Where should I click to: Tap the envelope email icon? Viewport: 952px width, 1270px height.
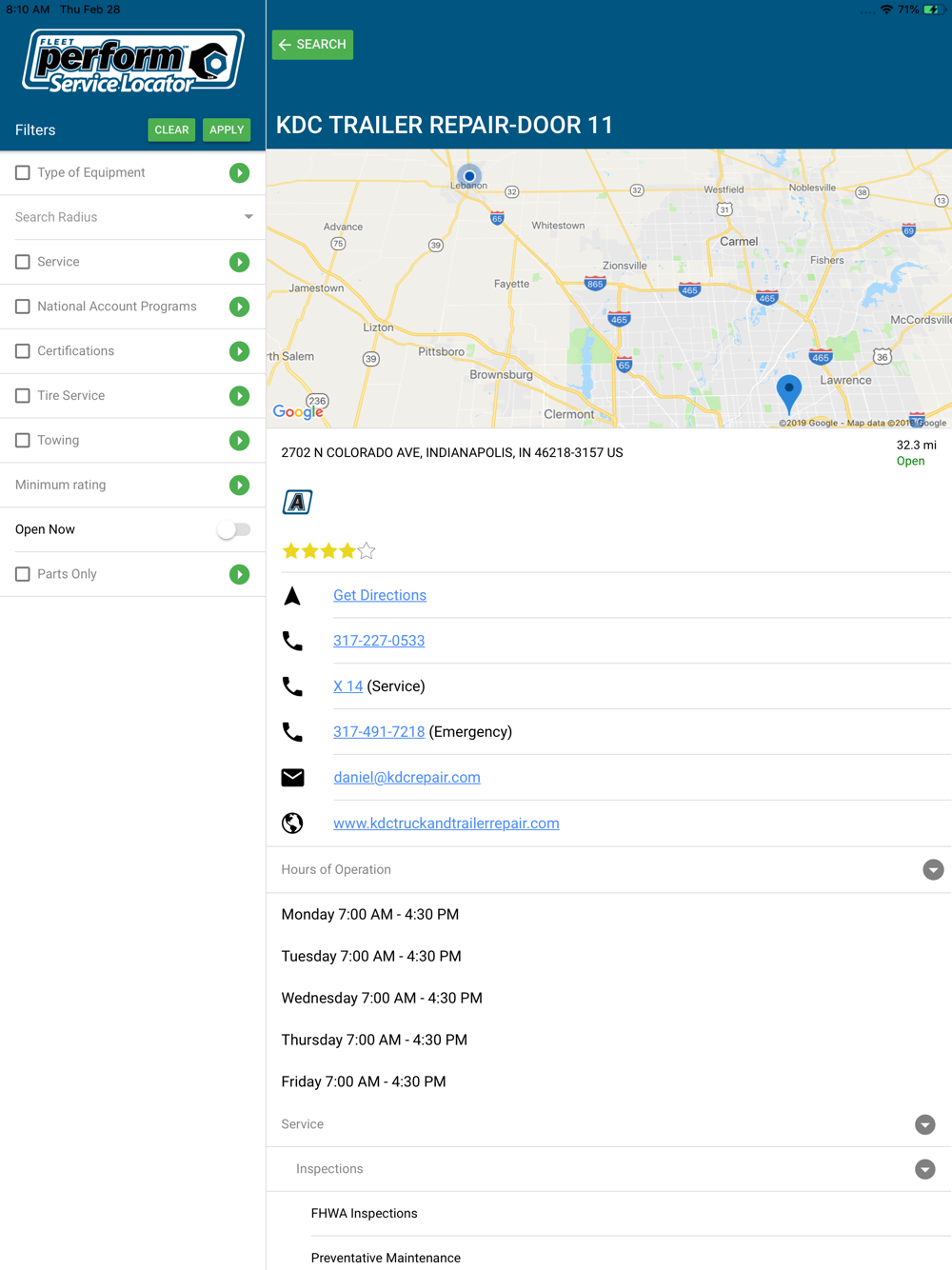292,778
